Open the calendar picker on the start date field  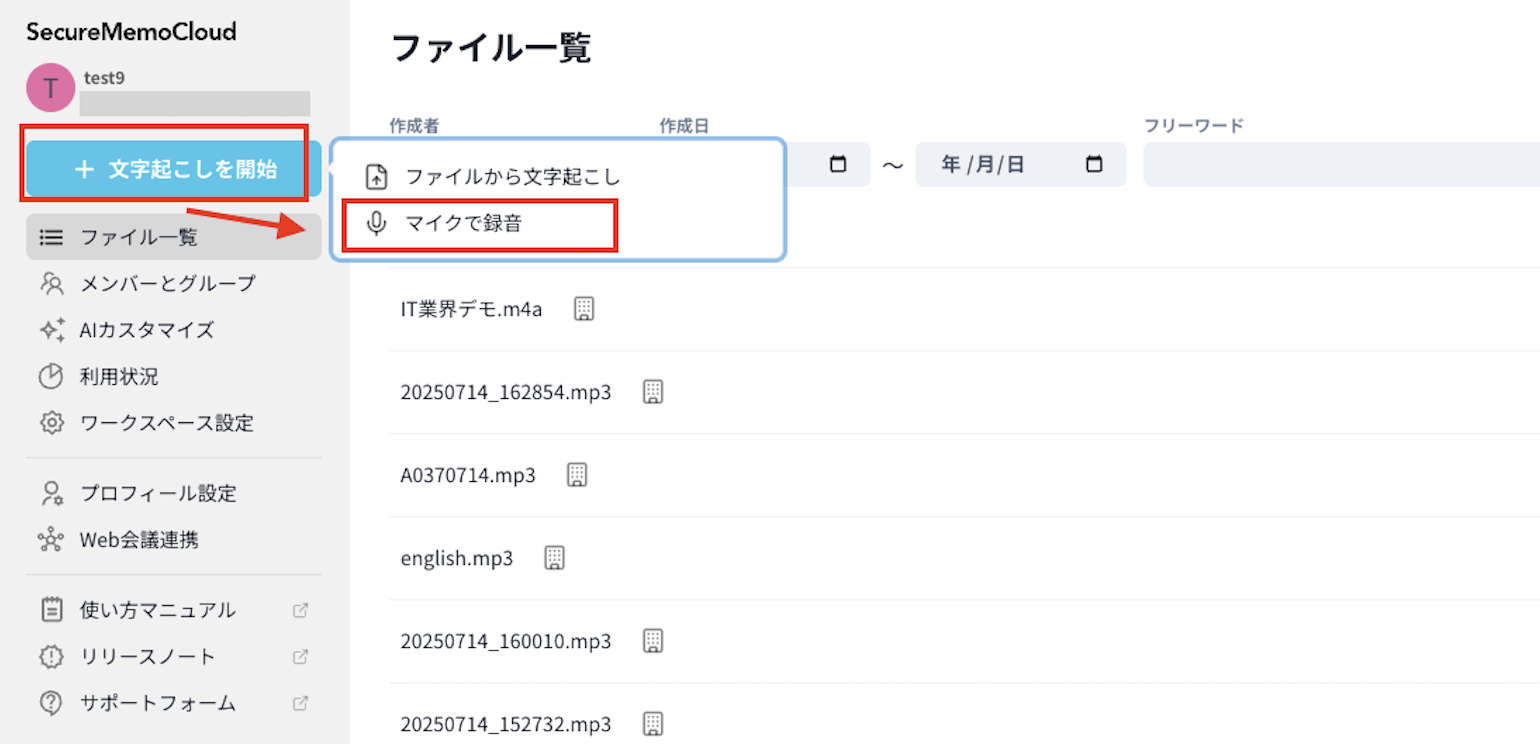[838, 165]
